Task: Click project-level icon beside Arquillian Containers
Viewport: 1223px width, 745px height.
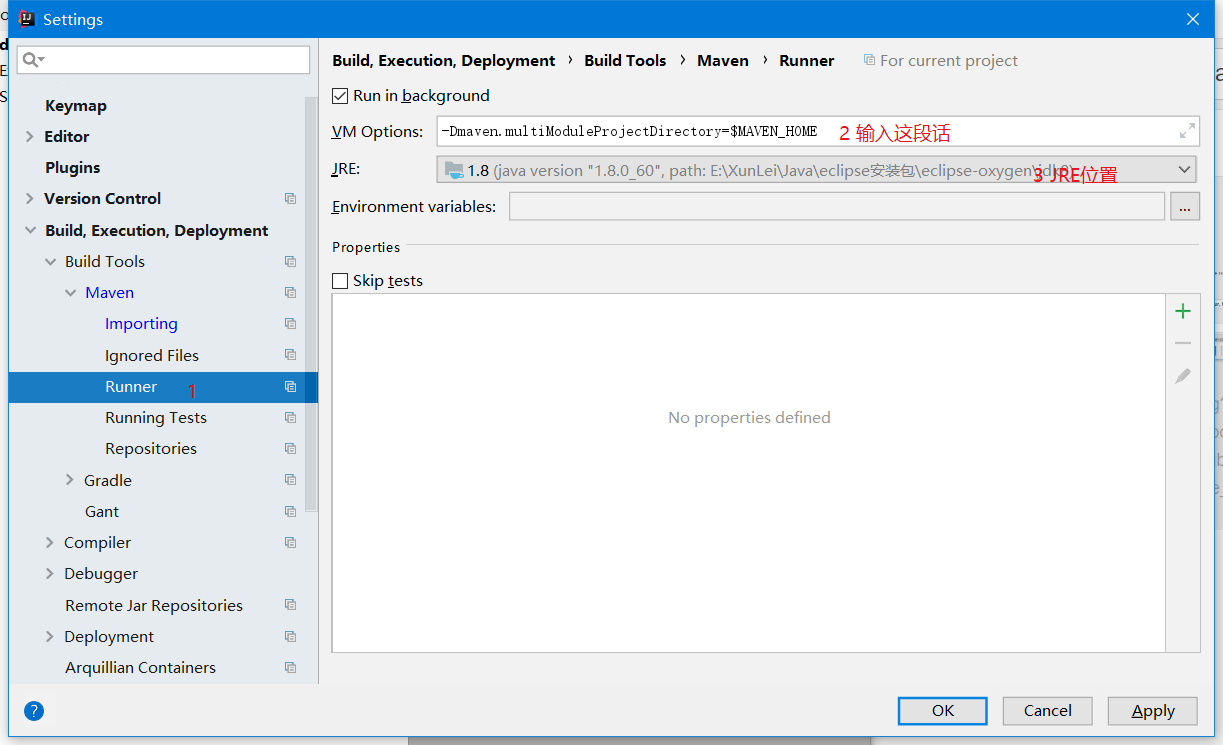Action: (x=290, y=668)
